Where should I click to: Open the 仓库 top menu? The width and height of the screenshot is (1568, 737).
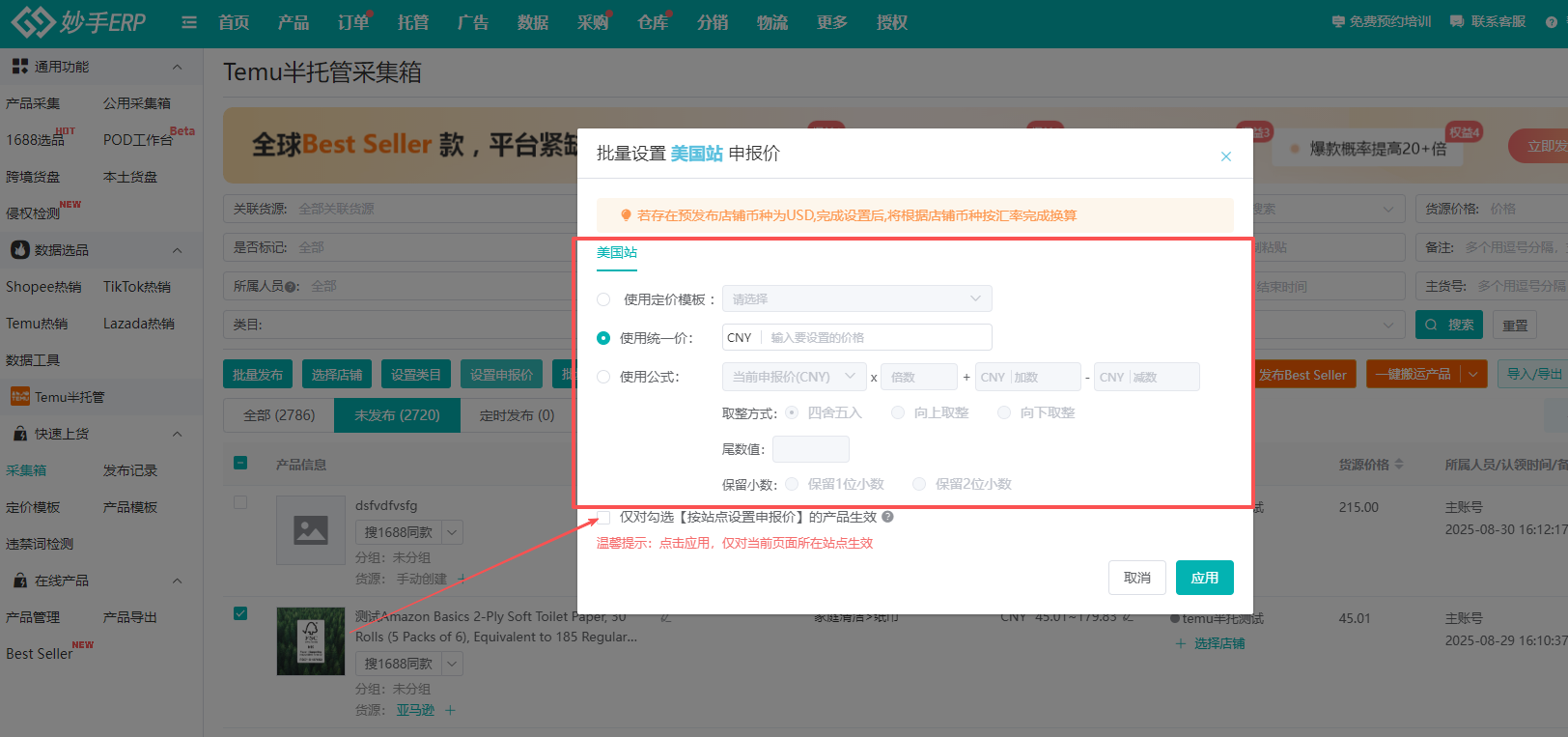(653, 22)
